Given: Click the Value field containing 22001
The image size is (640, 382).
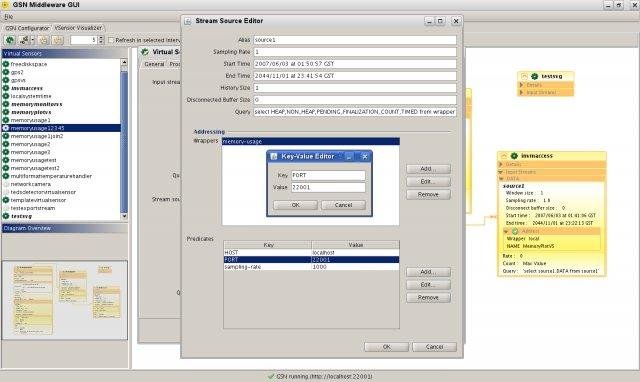Looking at the screenshot, I should click(x=328, y=187).
